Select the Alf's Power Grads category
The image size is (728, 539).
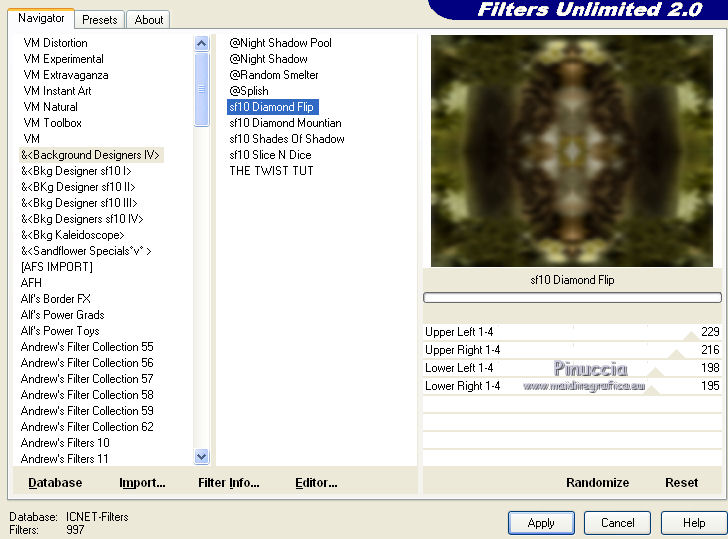[62, 315]
